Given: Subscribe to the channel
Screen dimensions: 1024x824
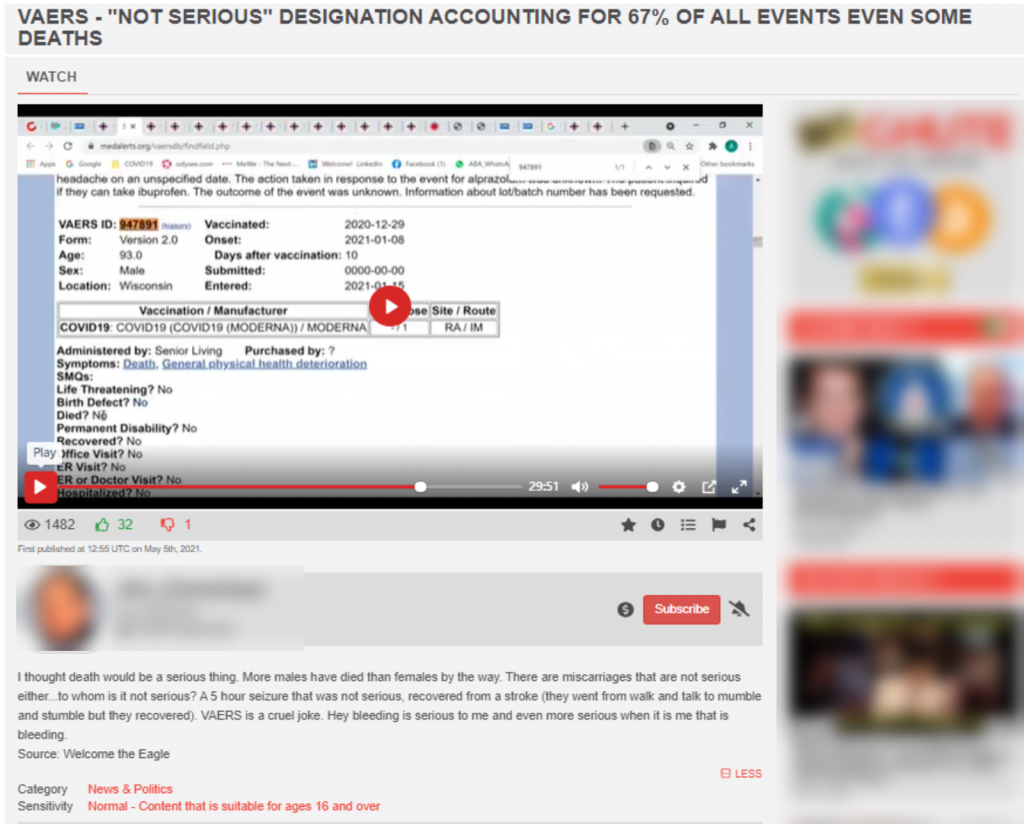Looking at the screenshot, I should point(681,609).
